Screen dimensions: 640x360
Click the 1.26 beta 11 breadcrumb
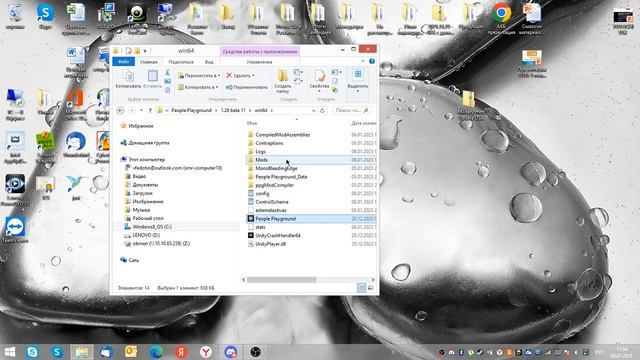(233, 110)
